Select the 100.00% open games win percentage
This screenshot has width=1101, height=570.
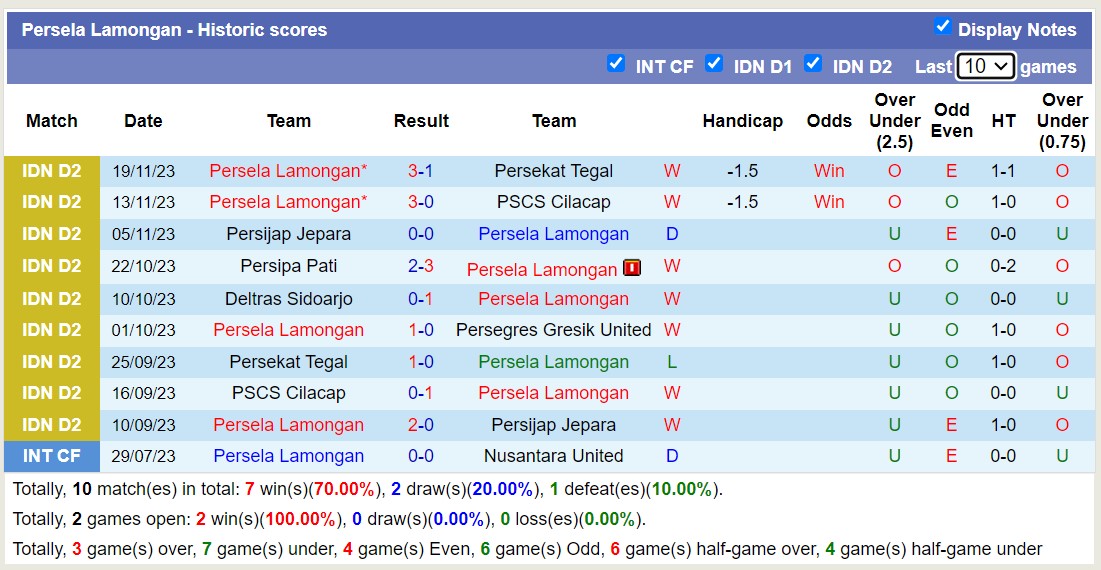[299, 519]
